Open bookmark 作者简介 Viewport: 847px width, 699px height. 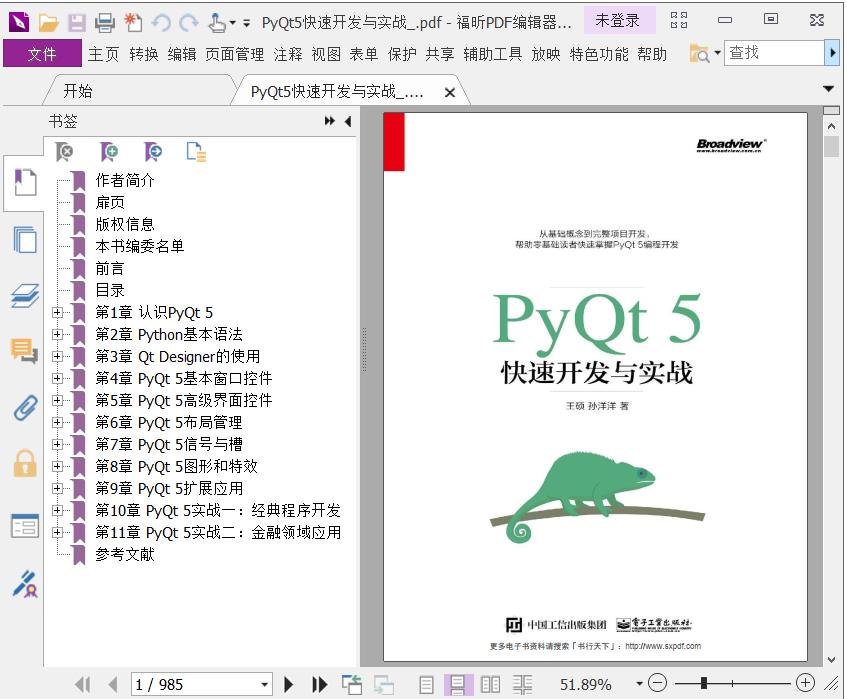[x=125, y=180]
